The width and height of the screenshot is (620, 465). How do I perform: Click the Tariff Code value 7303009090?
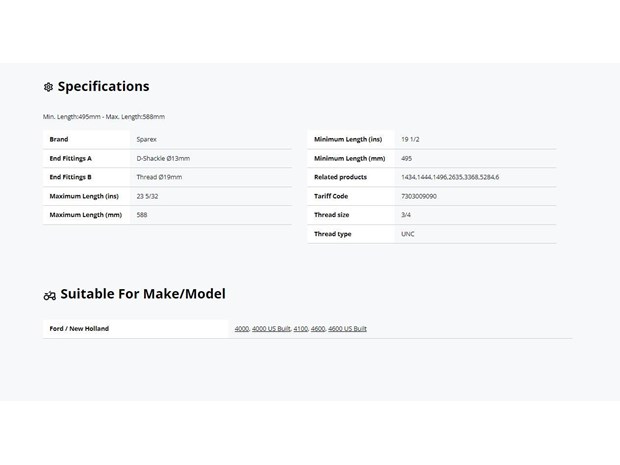[419, 196]
